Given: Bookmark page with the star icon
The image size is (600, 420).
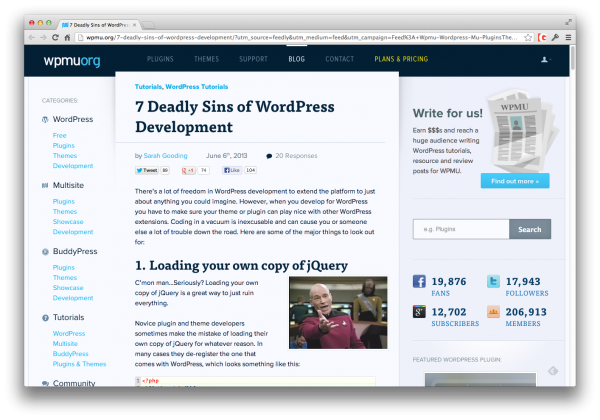Looking at the screenshot, I should 528,37.
